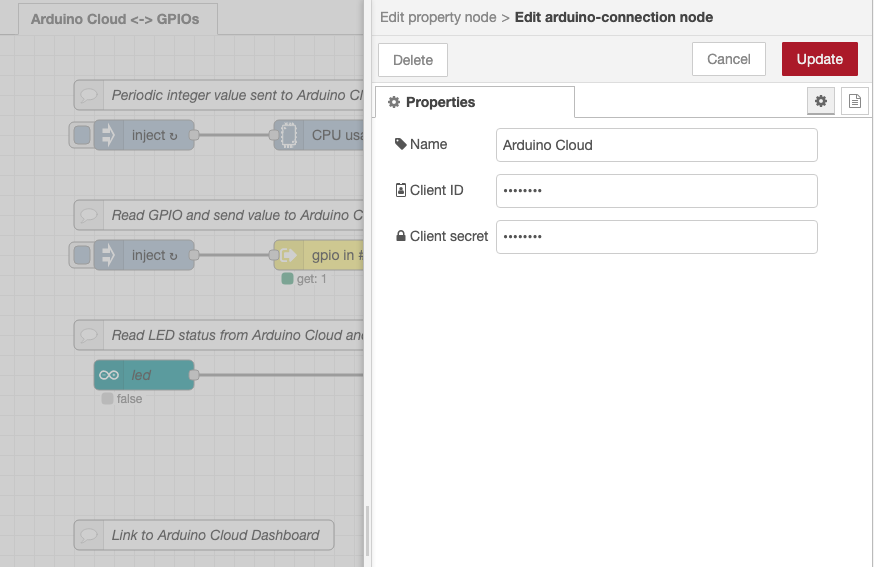
Task: Trigger the inject node wired to gpio in
Action: [x=81, y=255]
